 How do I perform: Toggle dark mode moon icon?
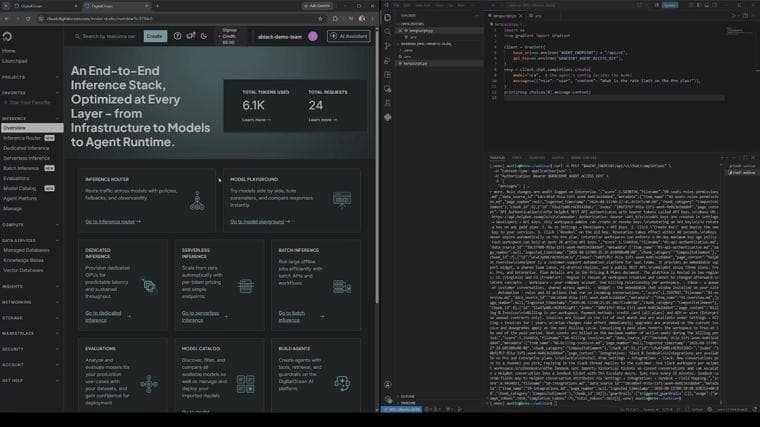point(204,36)
